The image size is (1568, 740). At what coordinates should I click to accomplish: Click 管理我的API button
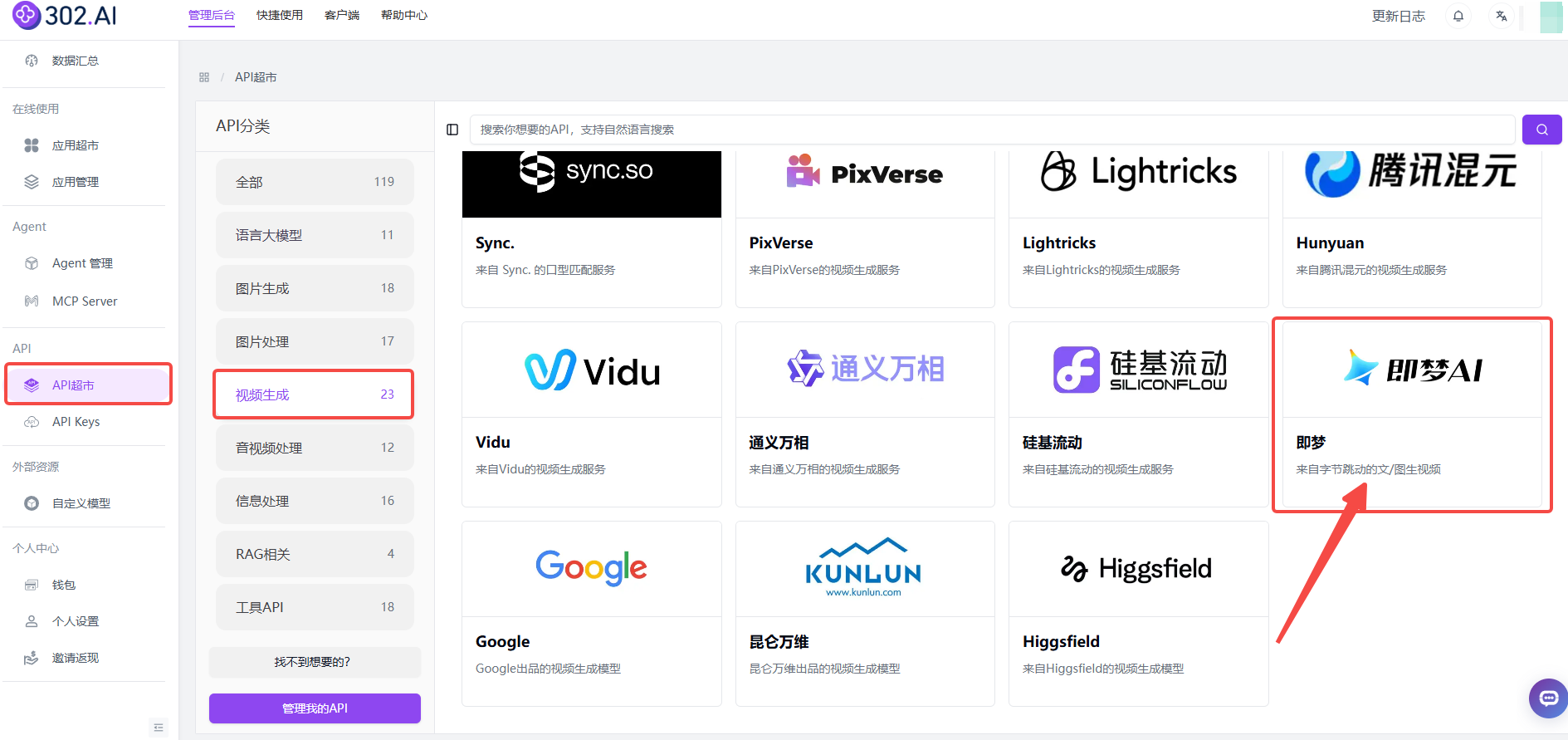point(315,708)
